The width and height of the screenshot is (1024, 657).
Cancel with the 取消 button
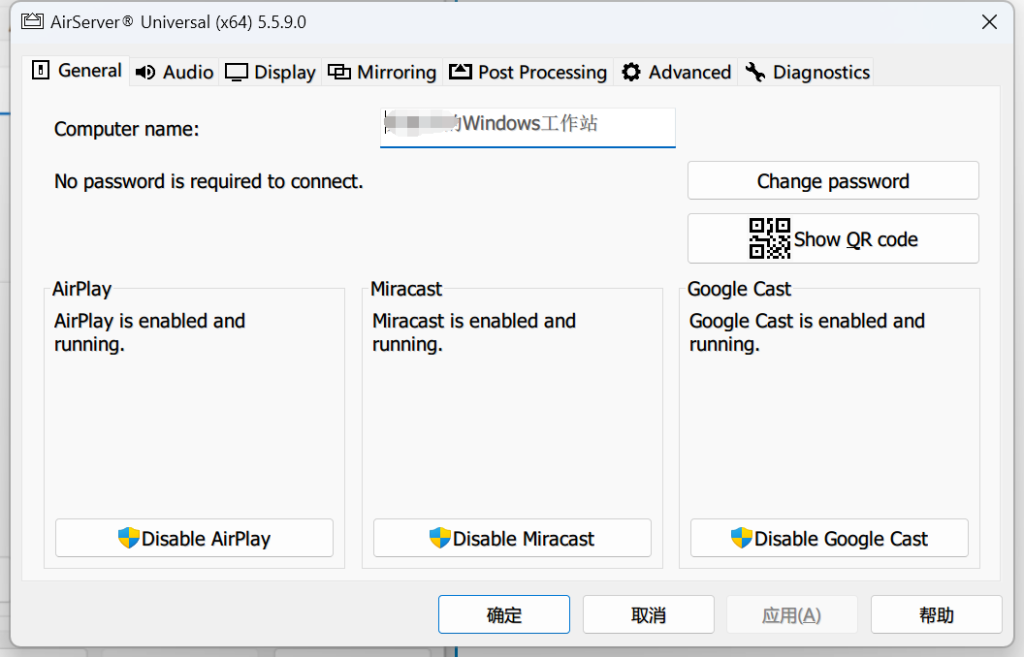pyautogui.click(x=648, y=615)
